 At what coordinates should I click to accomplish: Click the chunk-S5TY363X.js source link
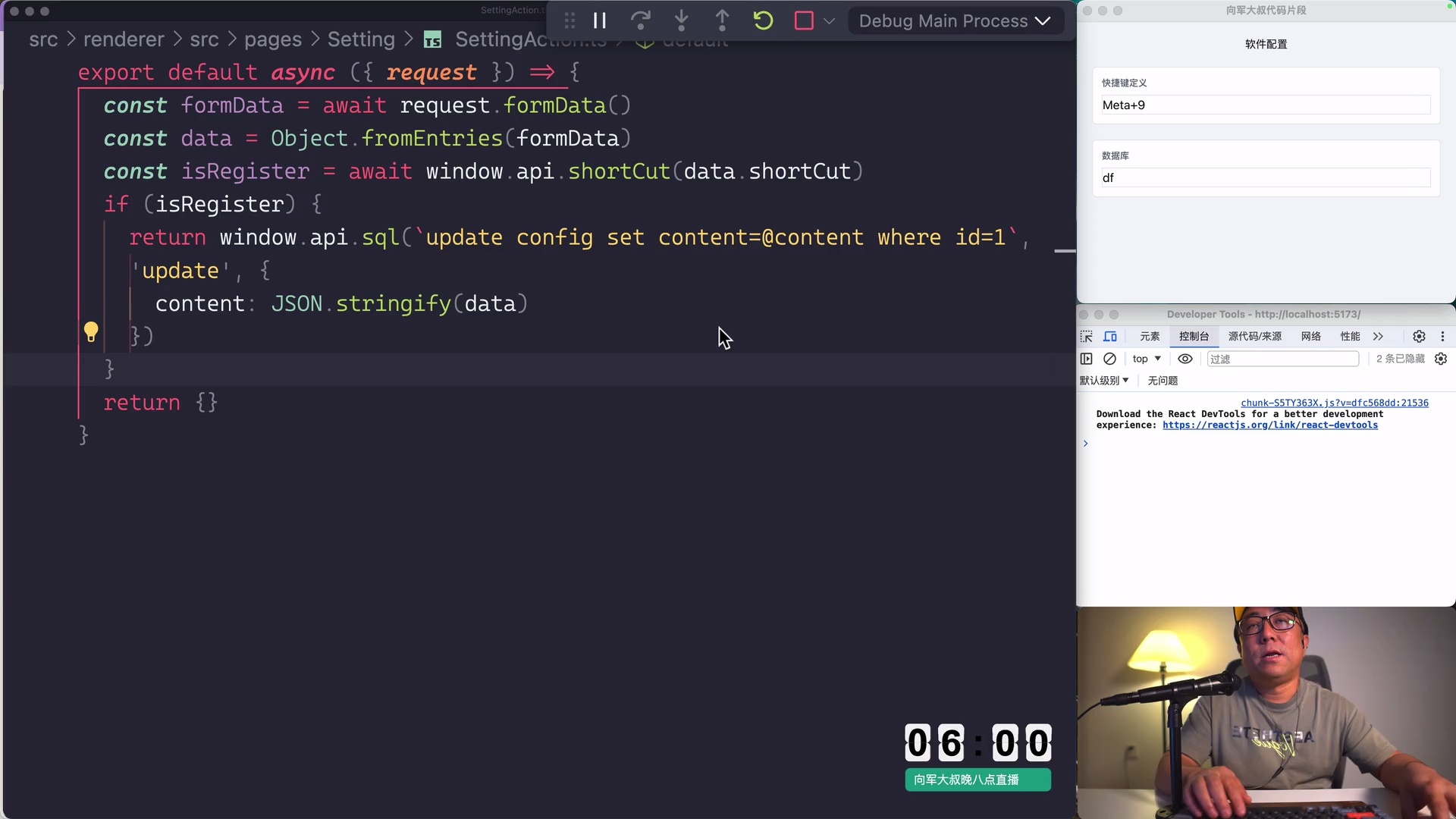[x=1334, y=403]
